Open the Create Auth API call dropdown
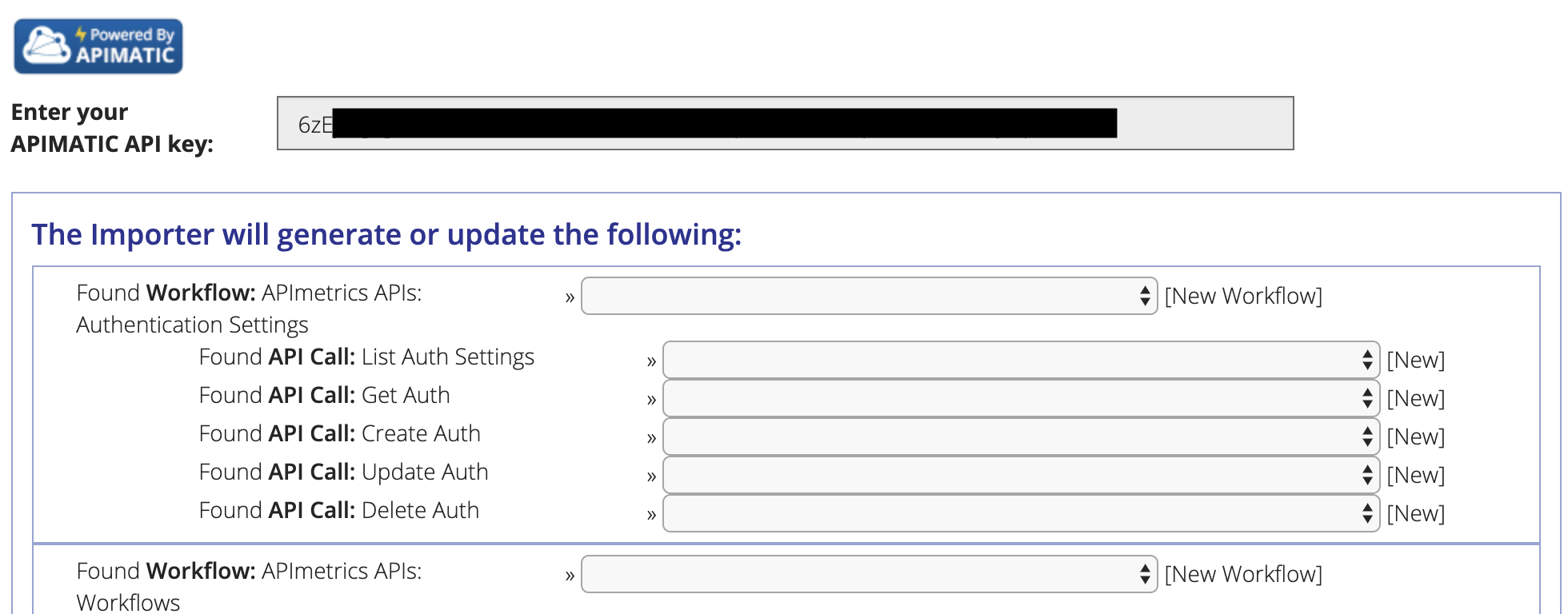 tap(1021, 437)
